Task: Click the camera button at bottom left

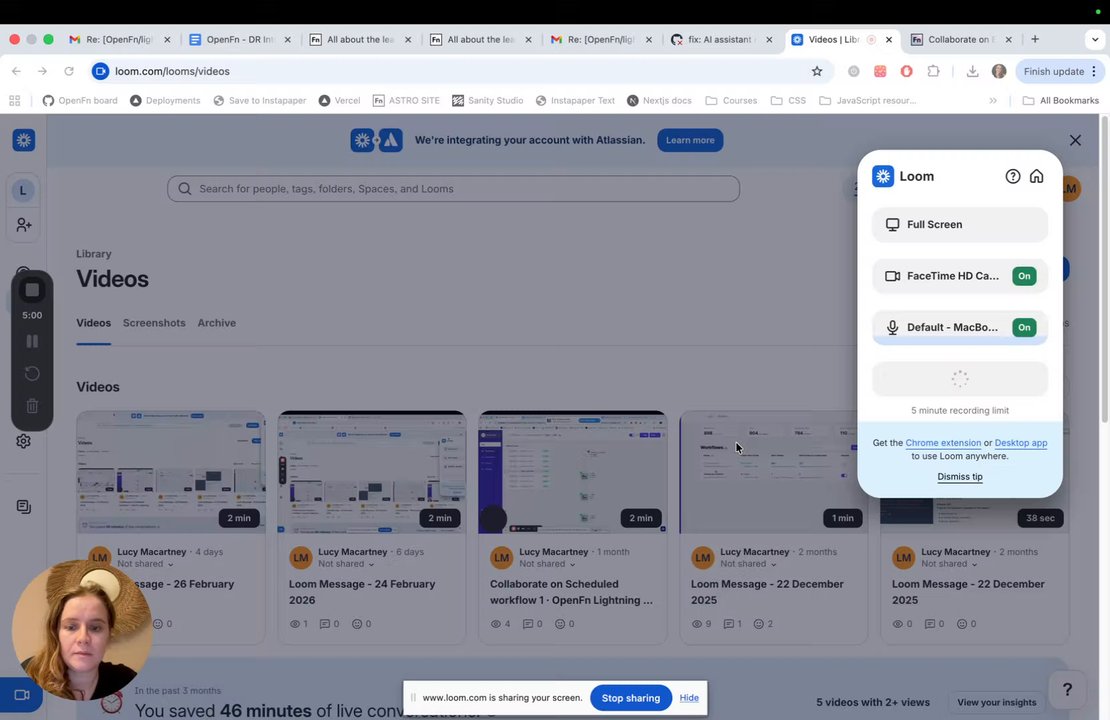Action: tap(21, 695)
